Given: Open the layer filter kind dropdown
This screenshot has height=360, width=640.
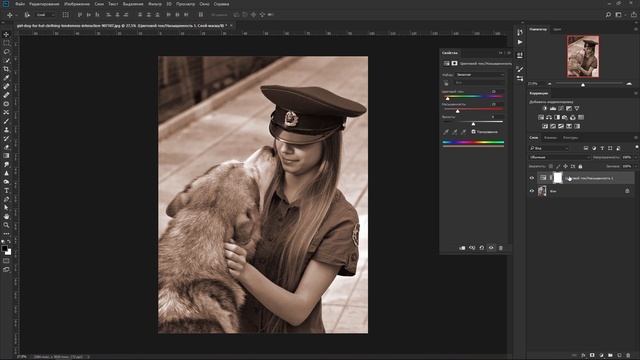Looking at the screenshot, I should click(549, 148).
